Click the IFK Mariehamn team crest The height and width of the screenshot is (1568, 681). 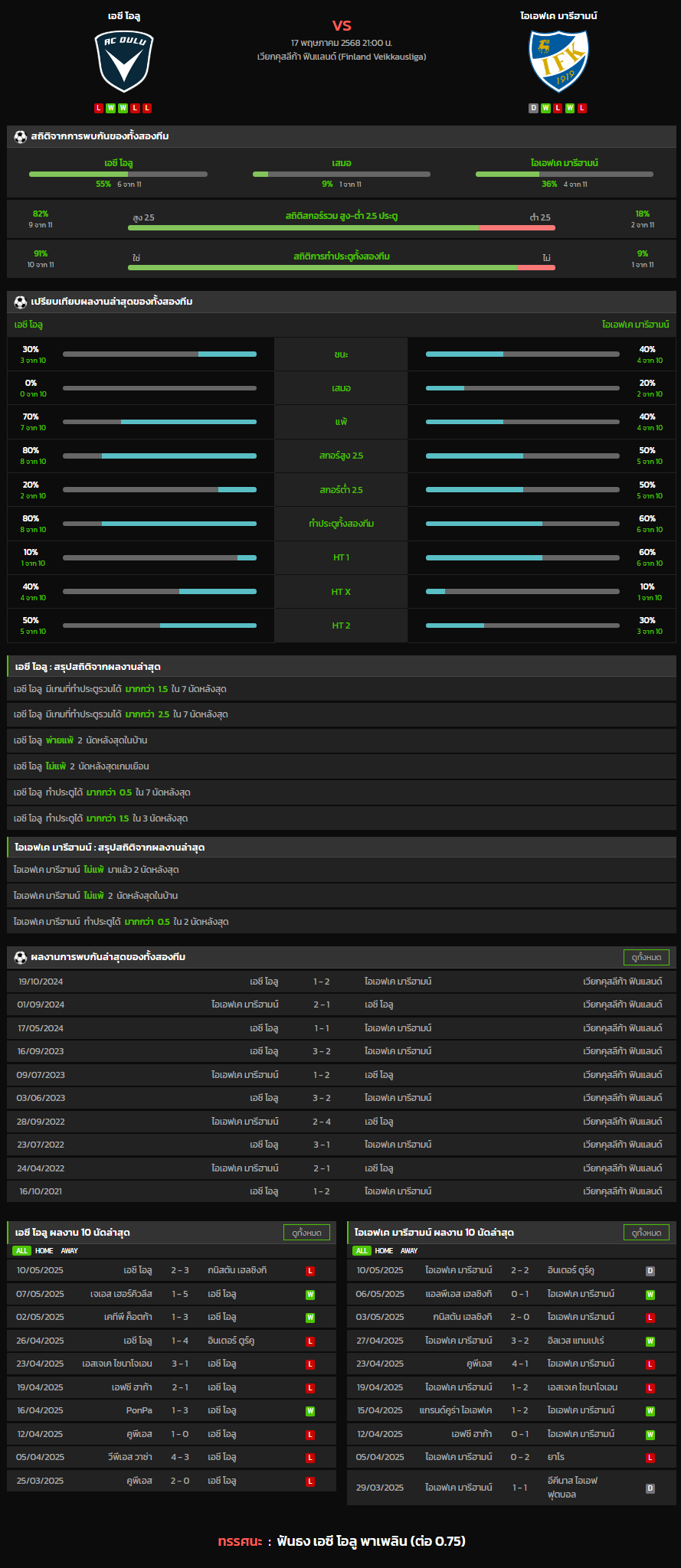(x=558, y=61)
